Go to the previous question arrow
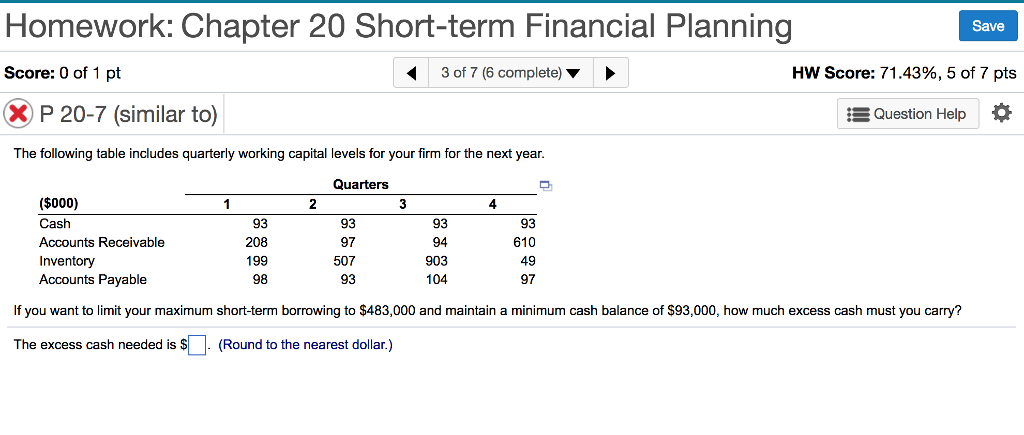1024x435 pixels. pyautogui.click(x=411, y=73)
